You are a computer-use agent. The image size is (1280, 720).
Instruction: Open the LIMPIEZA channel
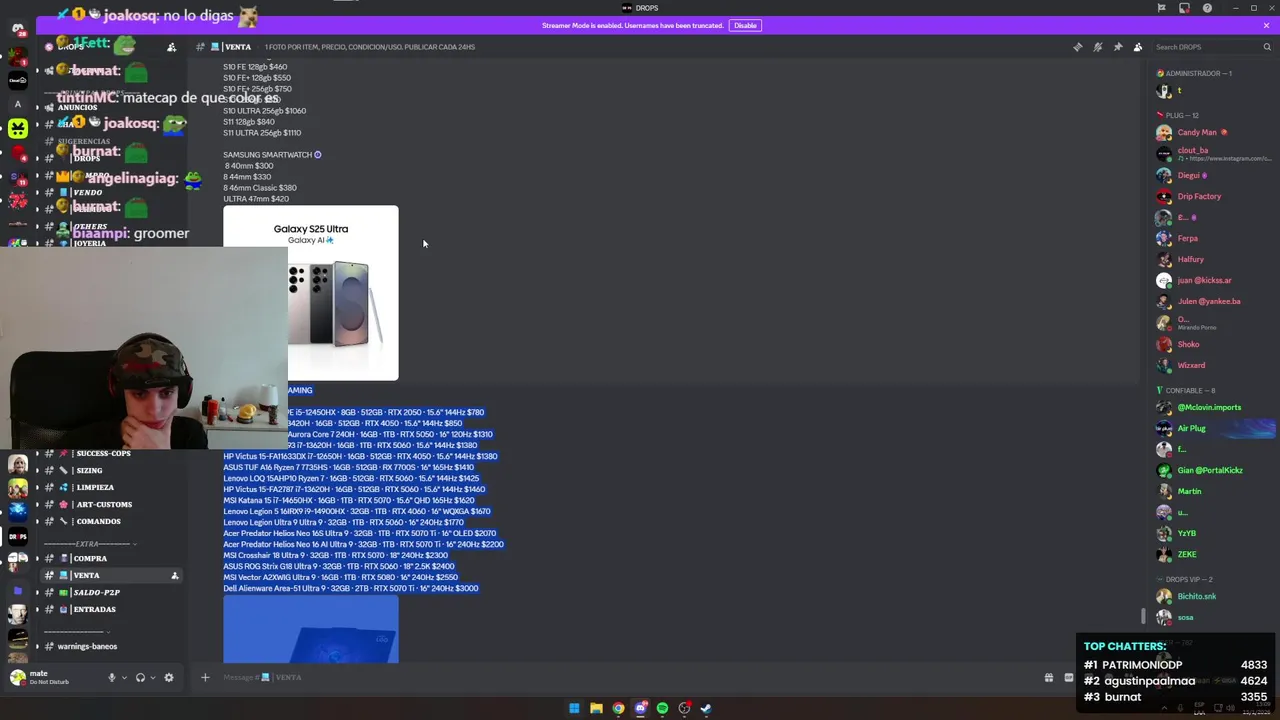[x=95, y=487]
